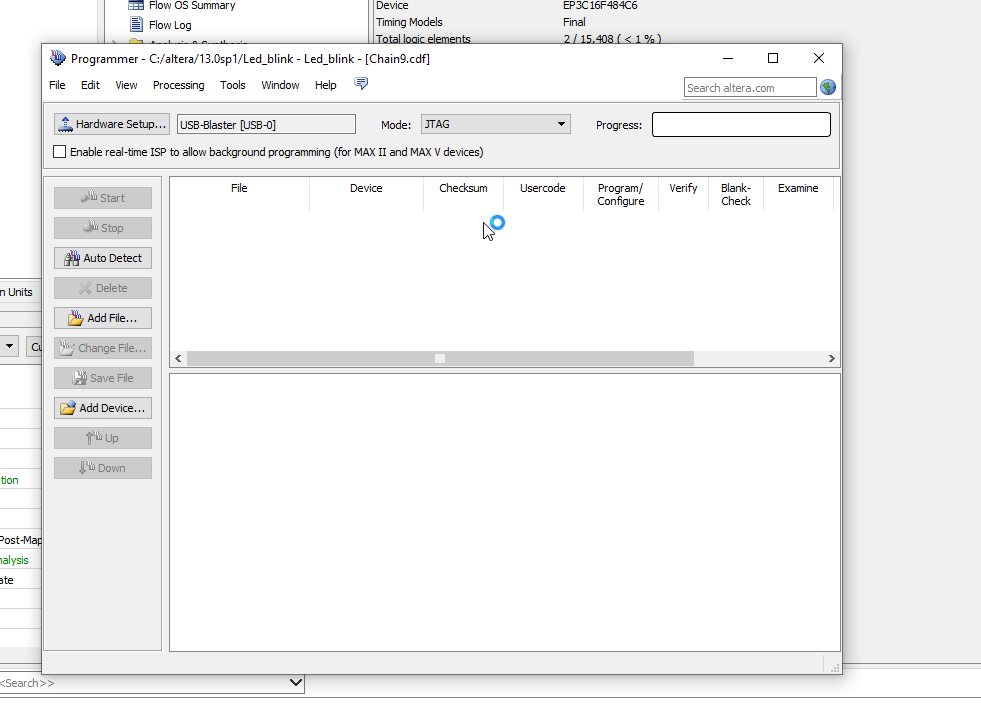
Task: Open the Processing menu
Action: (178, 85)
